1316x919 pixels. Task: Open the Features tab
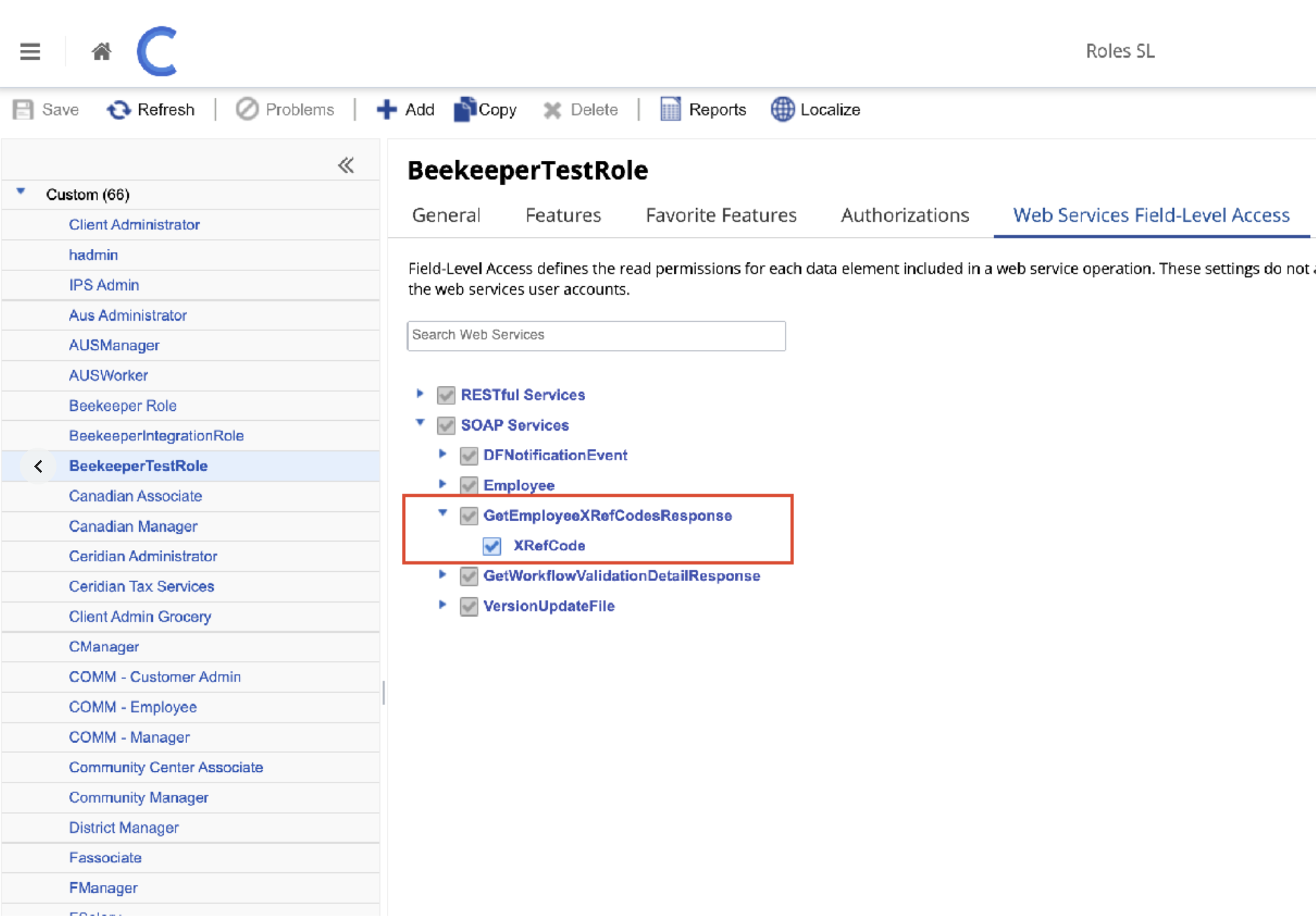(x=563, y=215)
